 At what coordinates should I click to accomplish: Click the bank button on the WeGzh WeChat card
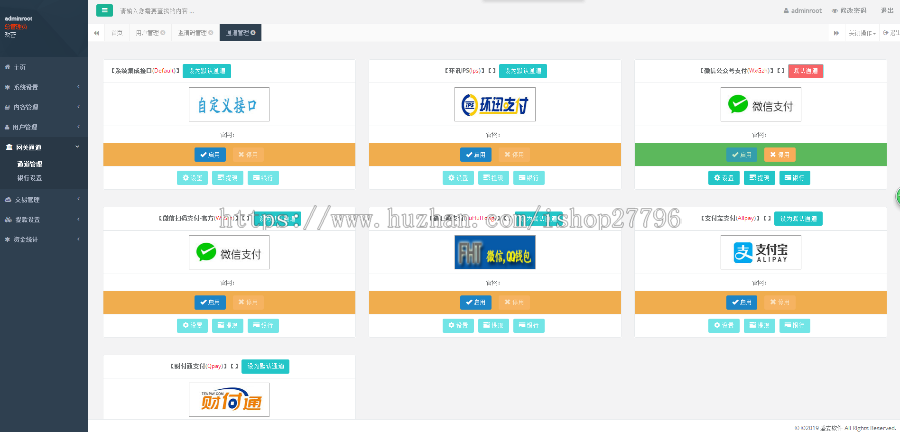[794, 178]
